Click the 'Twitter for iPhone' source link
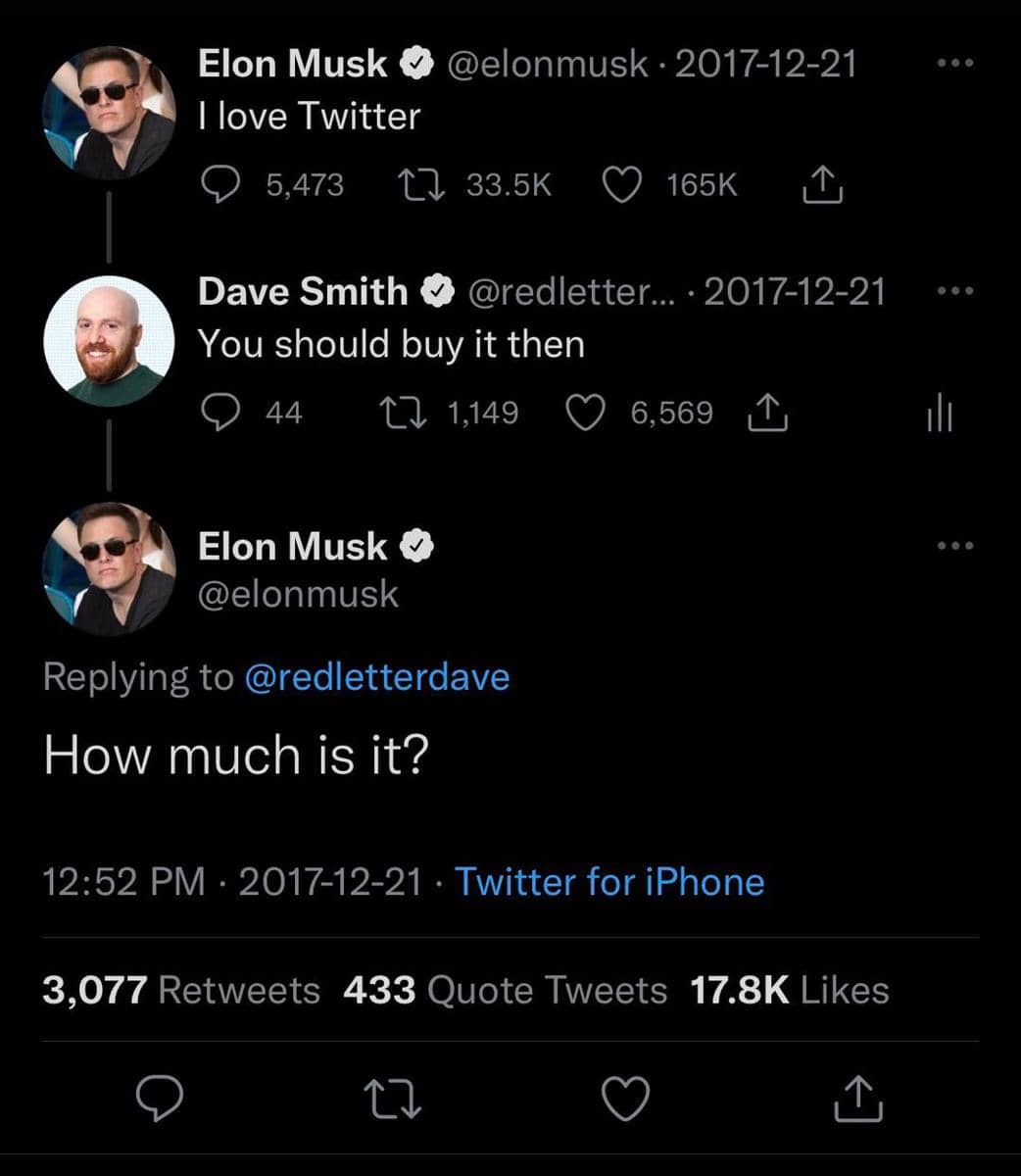 click(x=610, y=882)
